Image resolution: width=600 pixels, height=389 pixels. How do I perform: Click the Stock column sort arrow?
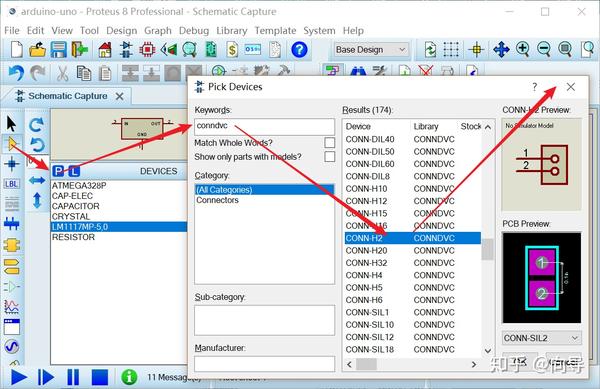click(488, 127)
